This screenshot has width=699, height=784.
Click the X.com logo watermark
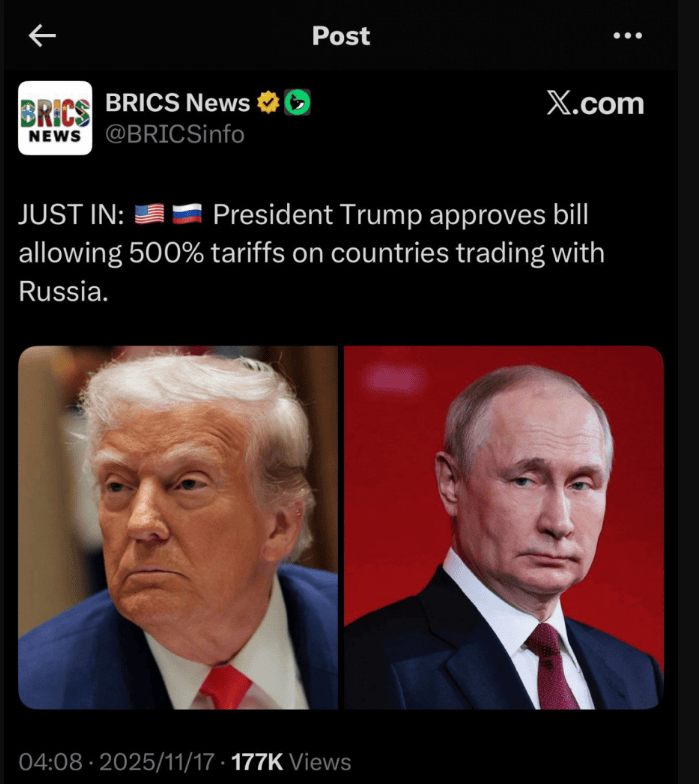pos(595,104)
